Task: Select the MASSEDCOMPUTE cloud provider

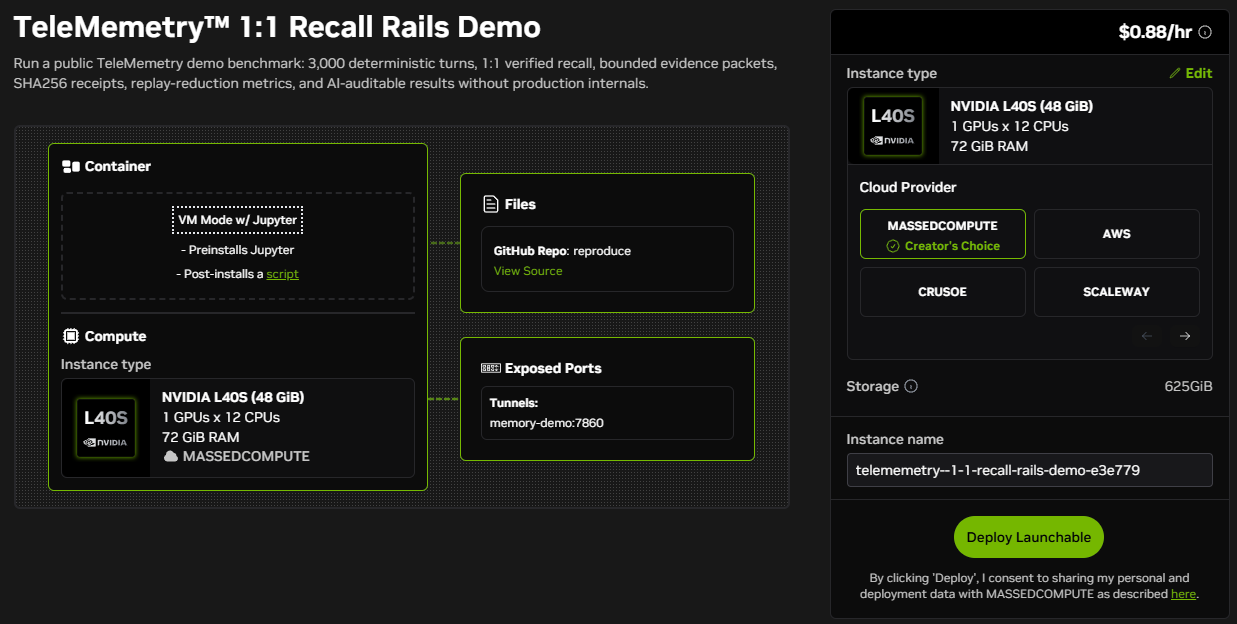Action: [943, 234]
